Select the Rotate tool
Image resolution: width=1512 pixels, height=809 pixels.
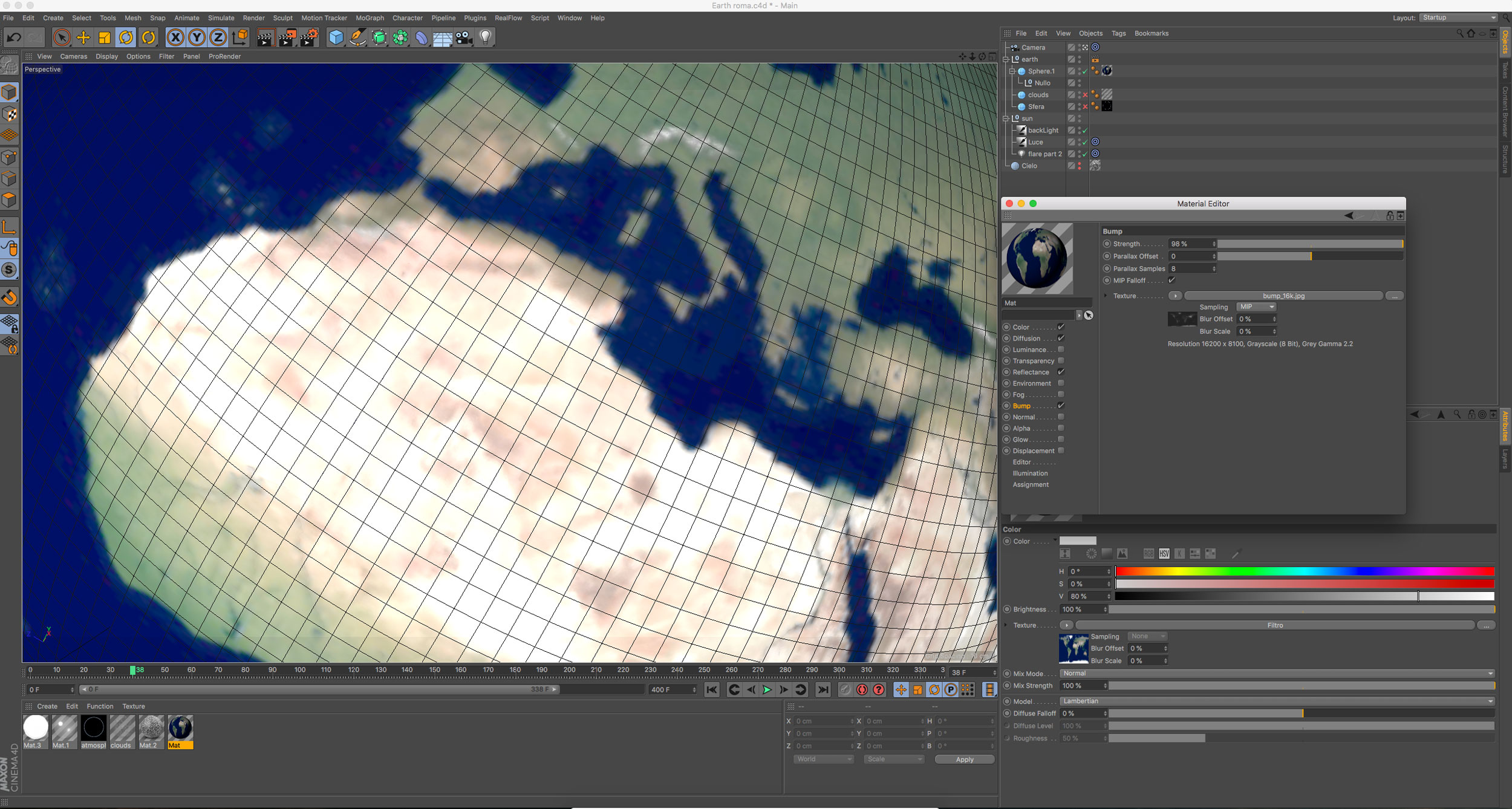click(x=126, y=37)
